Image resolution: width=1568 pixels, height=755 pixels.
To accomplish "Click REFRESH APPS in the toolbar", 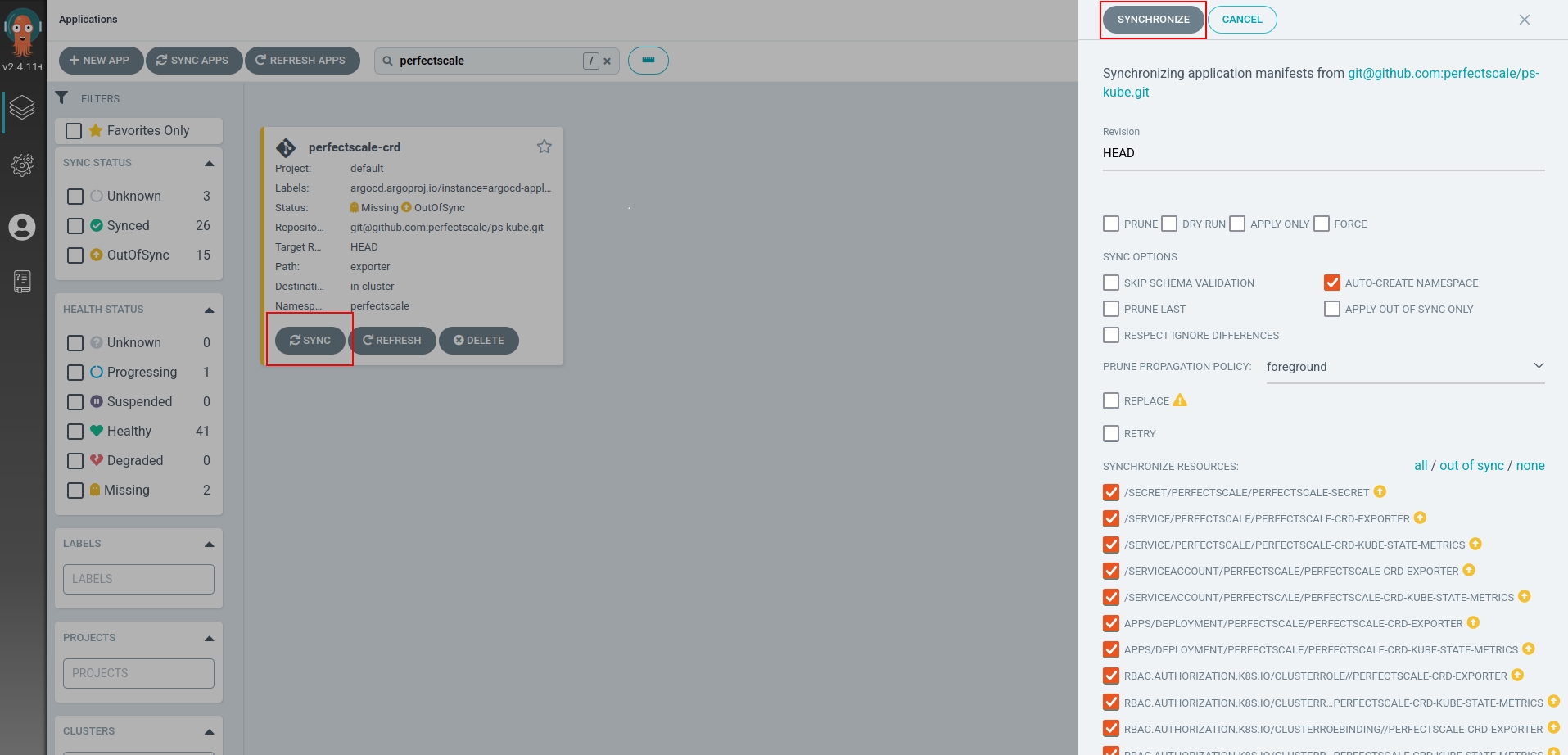I will click(x=302, y=60).
